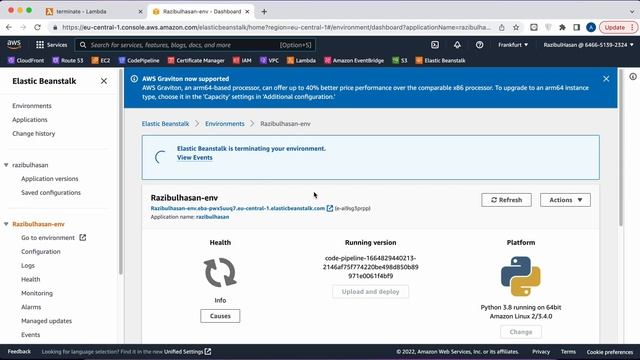This screenshot has height=360, width=640.
Task: Open CloudFront bookmark shortcut
Action: pyautogui.click(x=26, y=60)
